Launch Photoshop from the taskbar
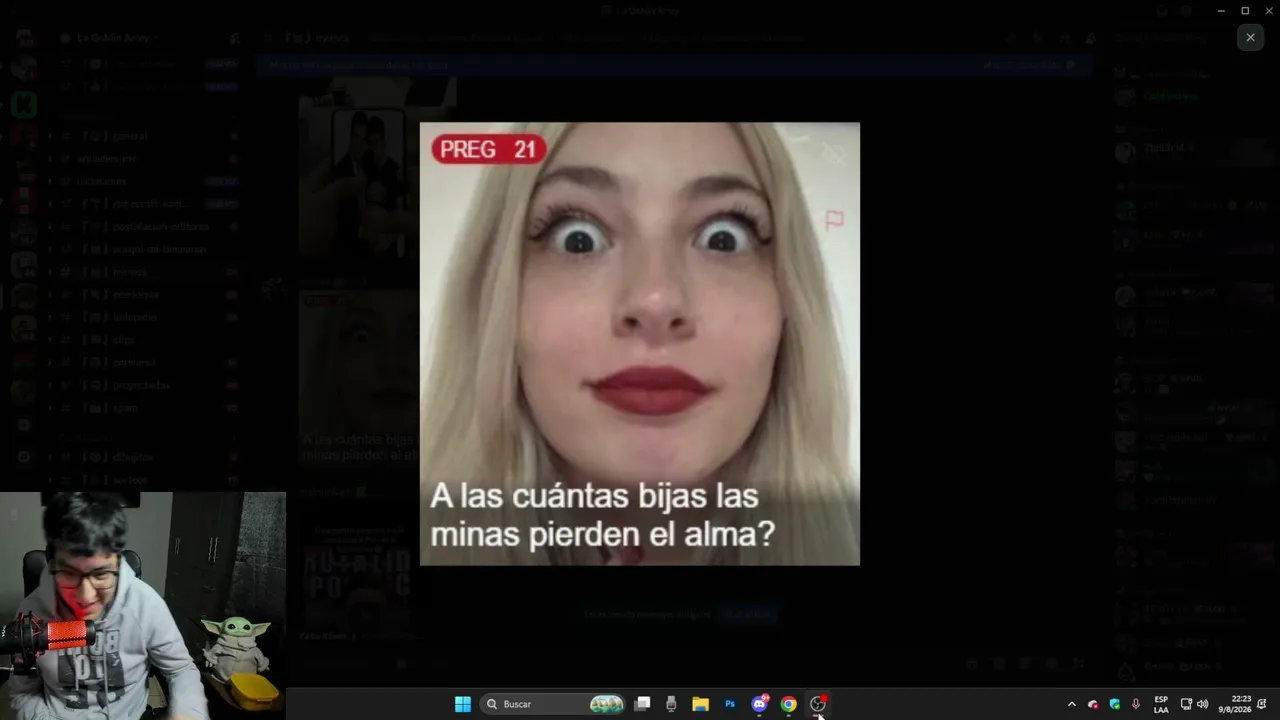1280x720 pixels. click(x=730, y=704)
